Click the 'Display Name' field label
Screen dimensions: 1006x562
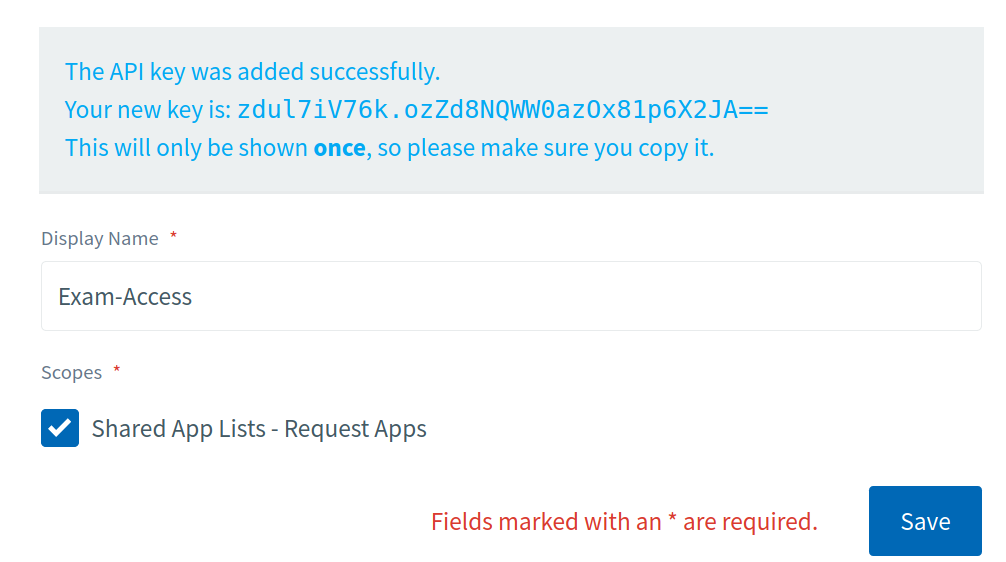pyautogui.click(x=99, y=238)
